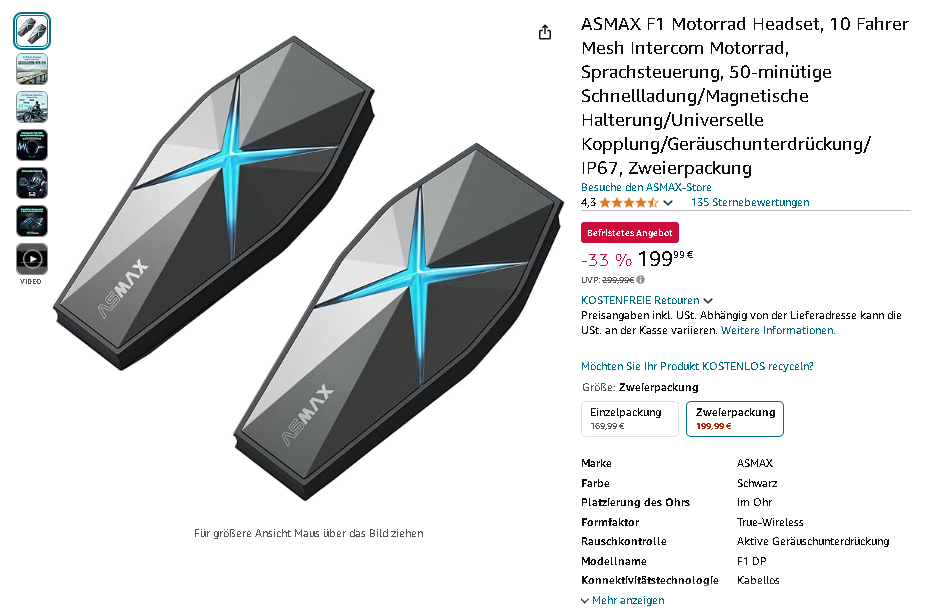The image size is (927, 608).
Task: Visit the ASMAX-Store link
Action: 646,187
